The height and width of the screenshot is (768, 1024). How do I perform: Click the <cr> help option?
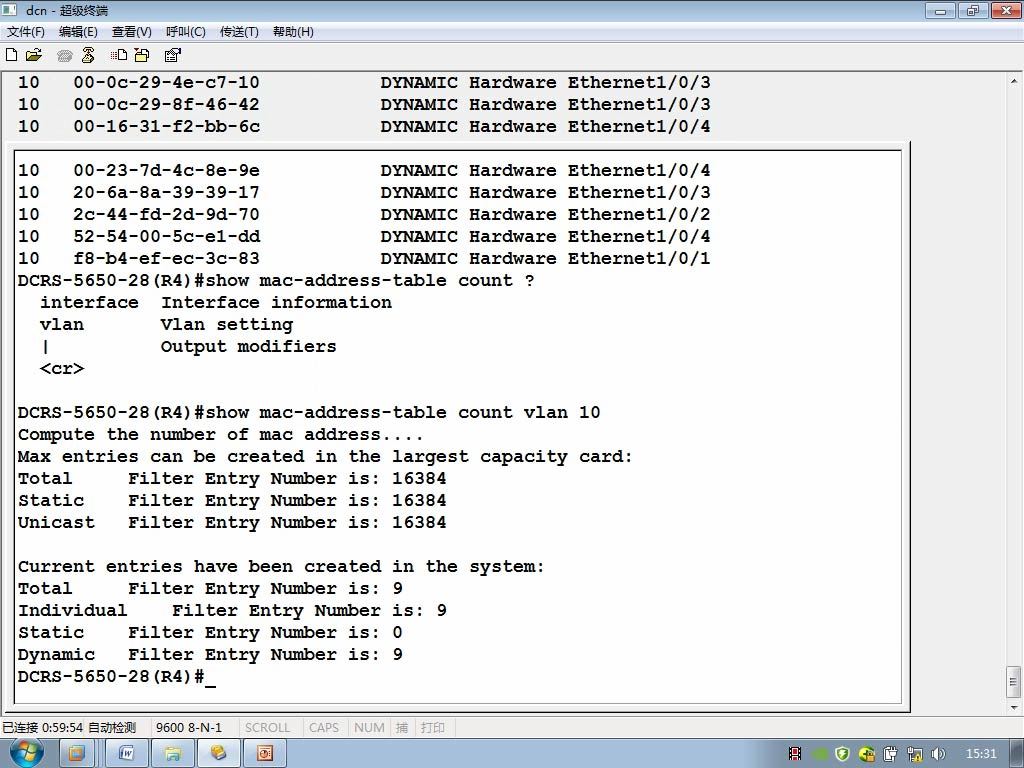tap(62, 369)
